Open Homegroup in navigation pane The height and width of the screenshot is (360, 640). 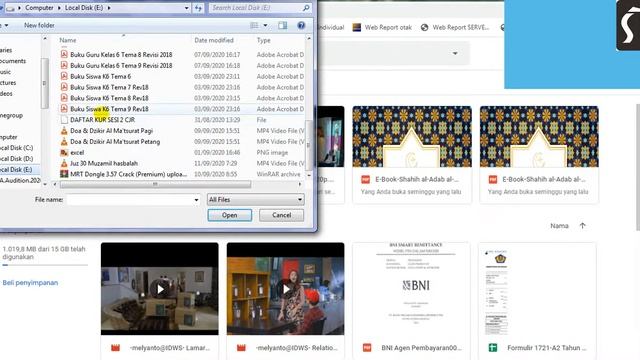pos(11,116)
